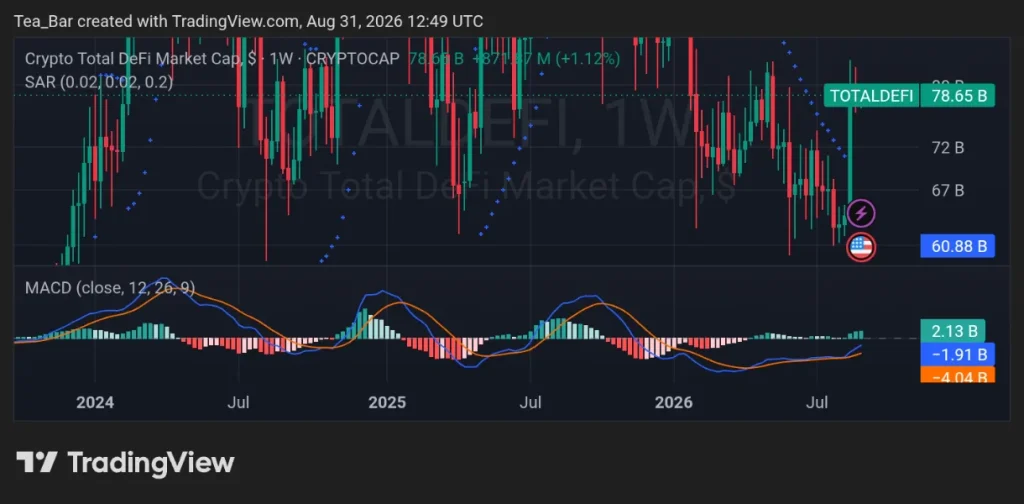The image size is (1024, 504).
Task: Click the 2025 time axis label
Action: tap(387, 402)
